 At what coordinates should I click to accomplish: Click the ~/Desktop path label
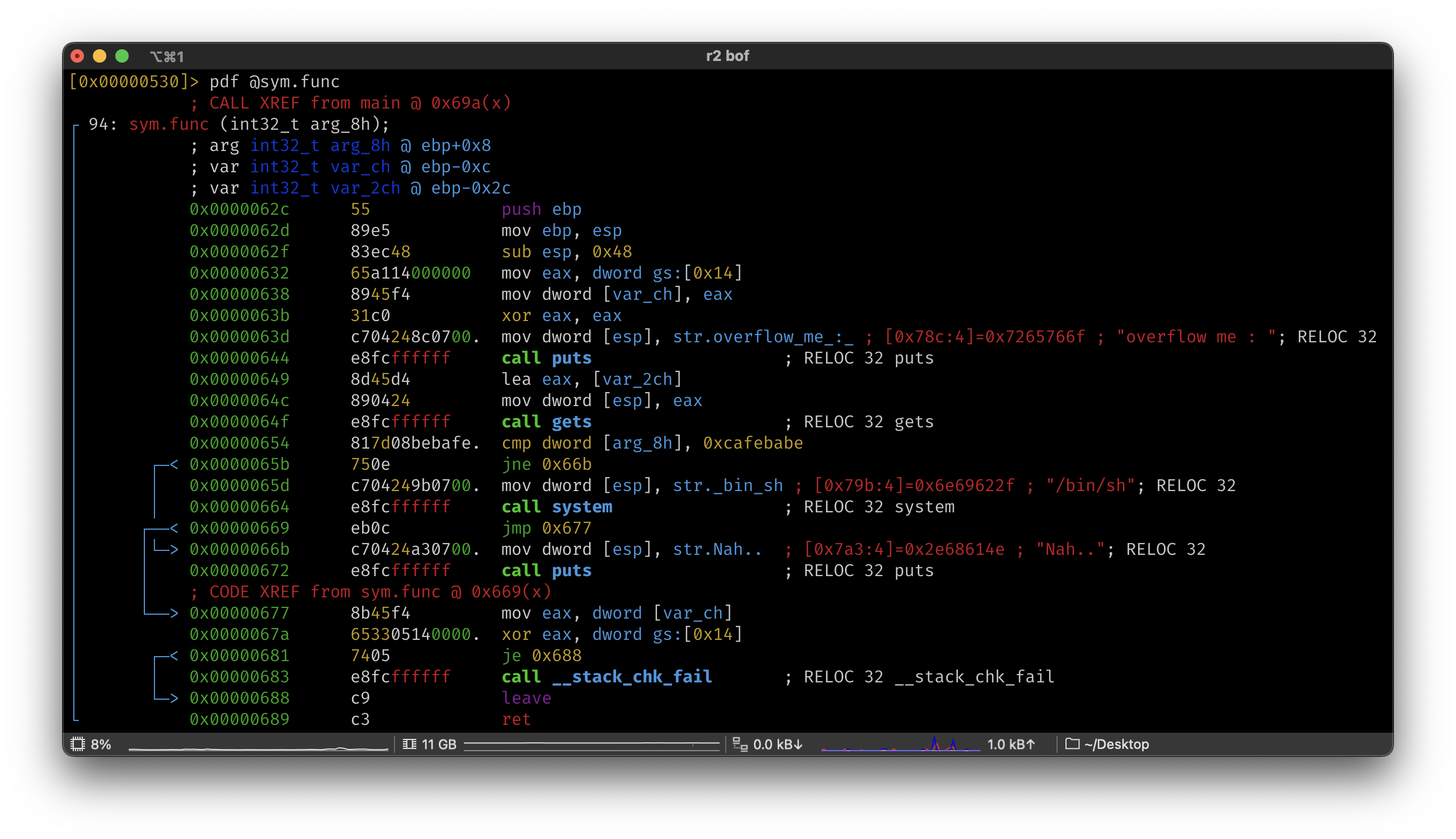[x=1116, y=744]
